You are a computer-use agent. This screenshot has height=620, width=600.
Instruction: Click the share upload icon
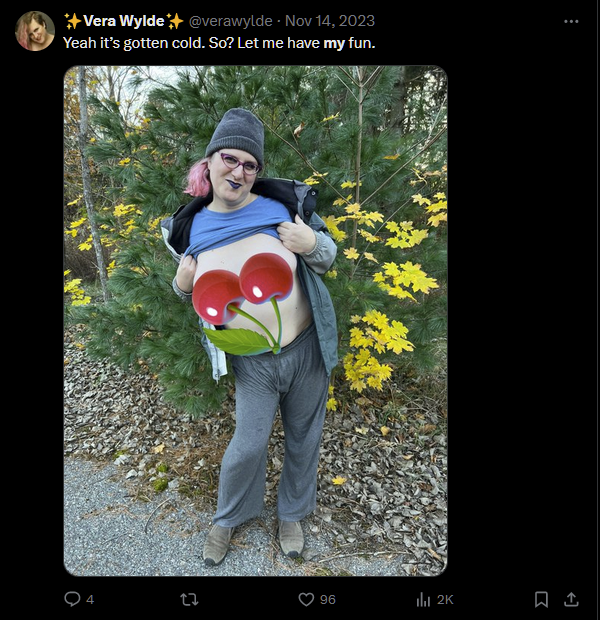(571, 599)
